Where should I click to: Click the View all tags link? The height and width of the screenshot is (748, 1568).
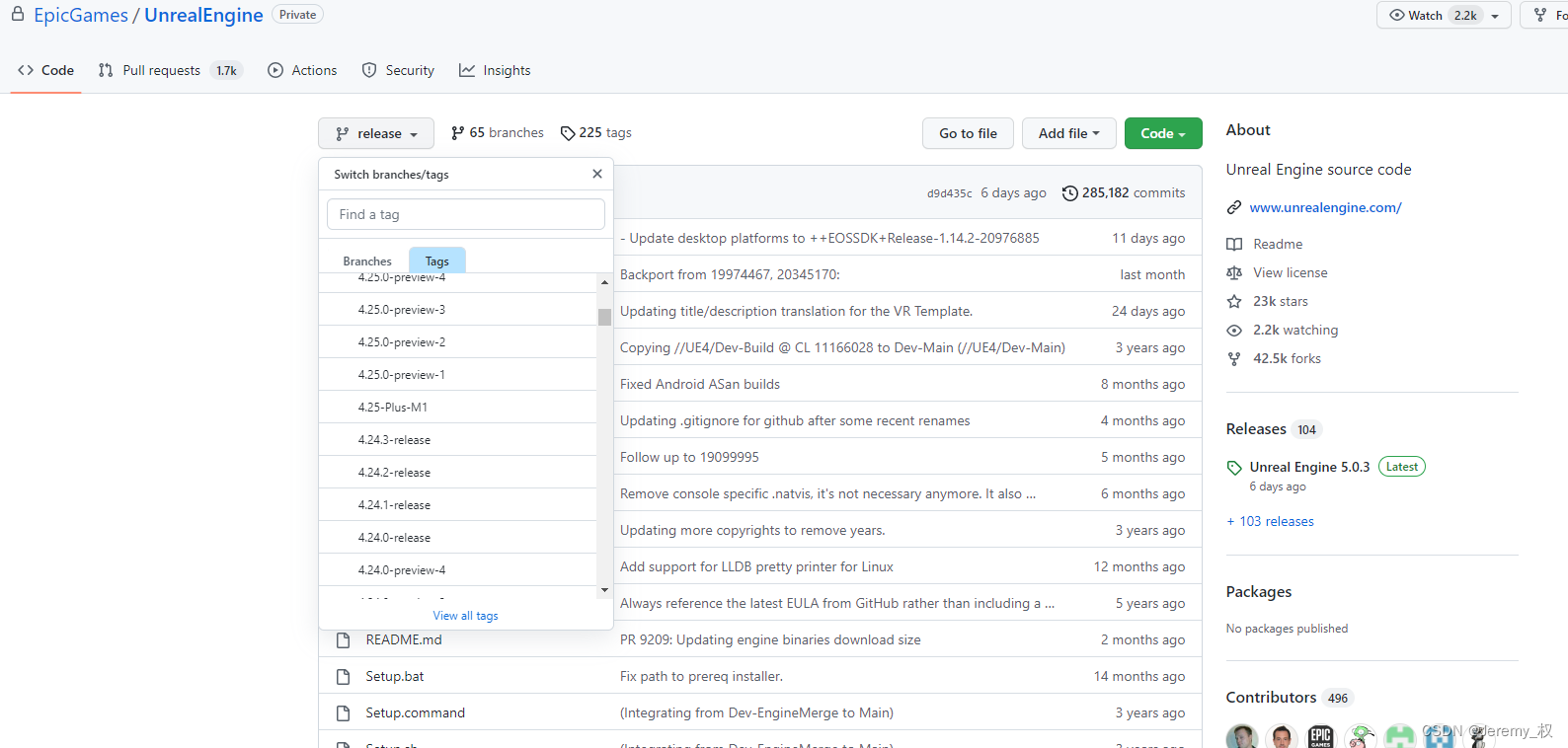pos(465,616)
